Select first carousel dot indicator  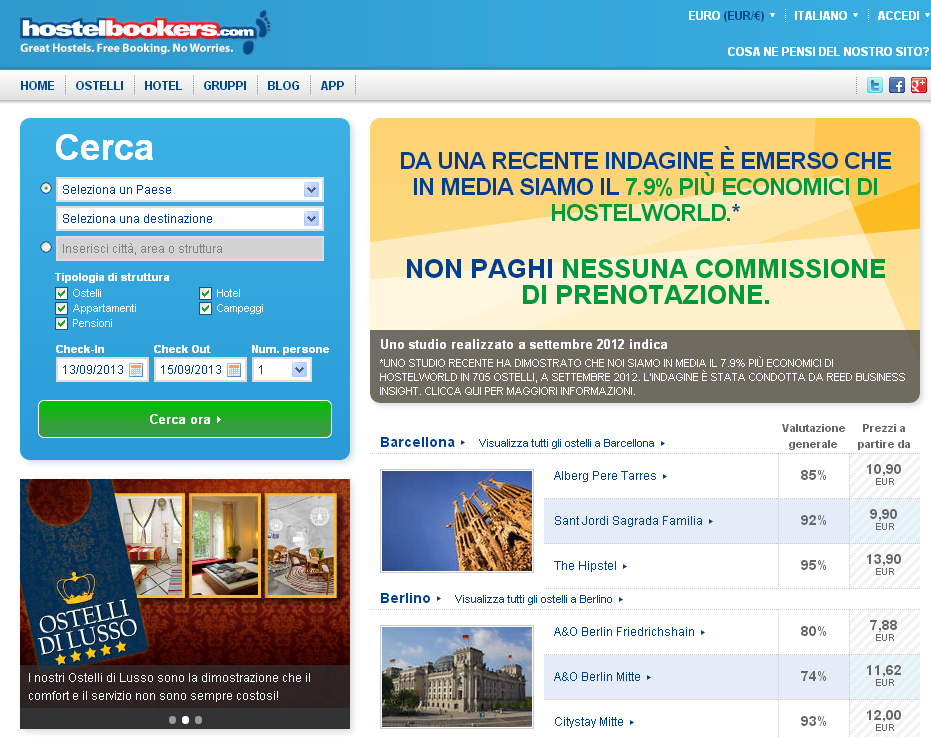pyautogui.click(x=172, y=720)
